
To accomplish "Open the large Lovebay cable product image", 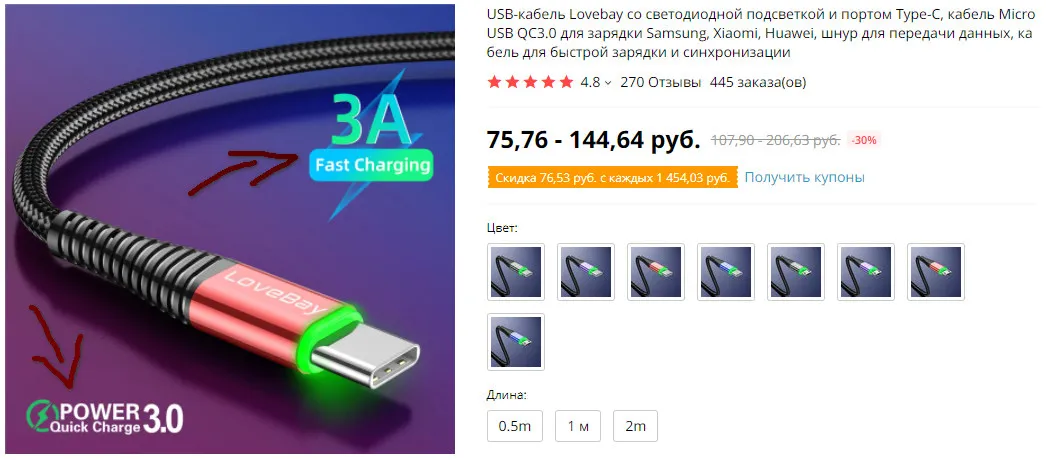I will tap(230, 229).
